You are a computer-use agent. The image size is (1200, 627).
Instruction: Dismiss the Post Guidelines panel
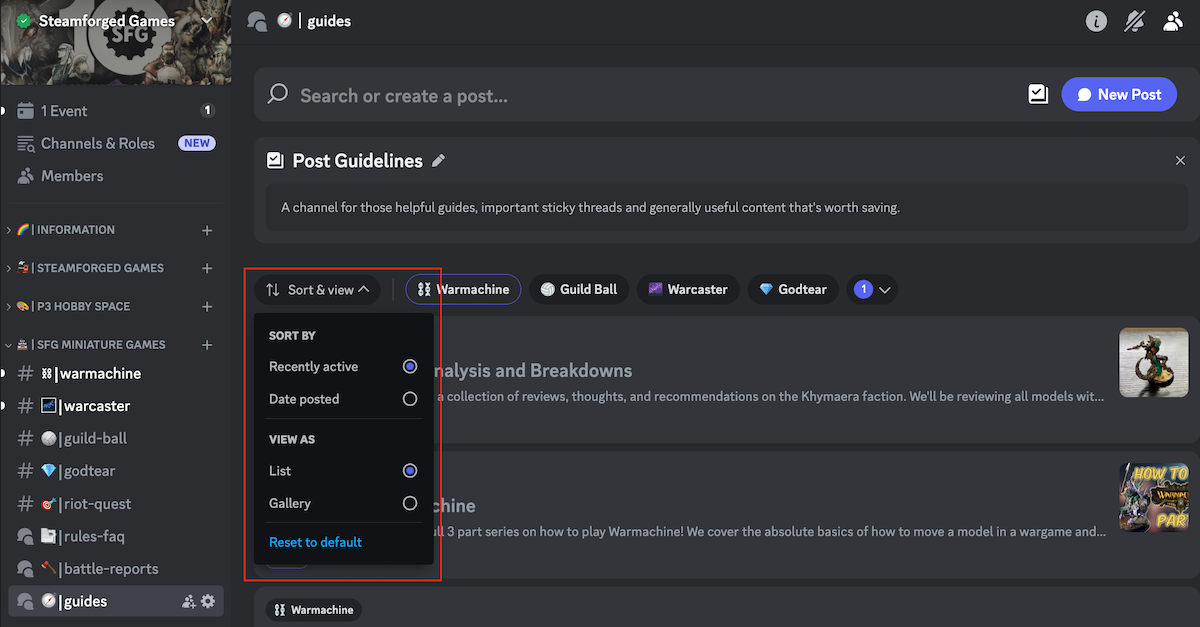[x=1181, y=160]
